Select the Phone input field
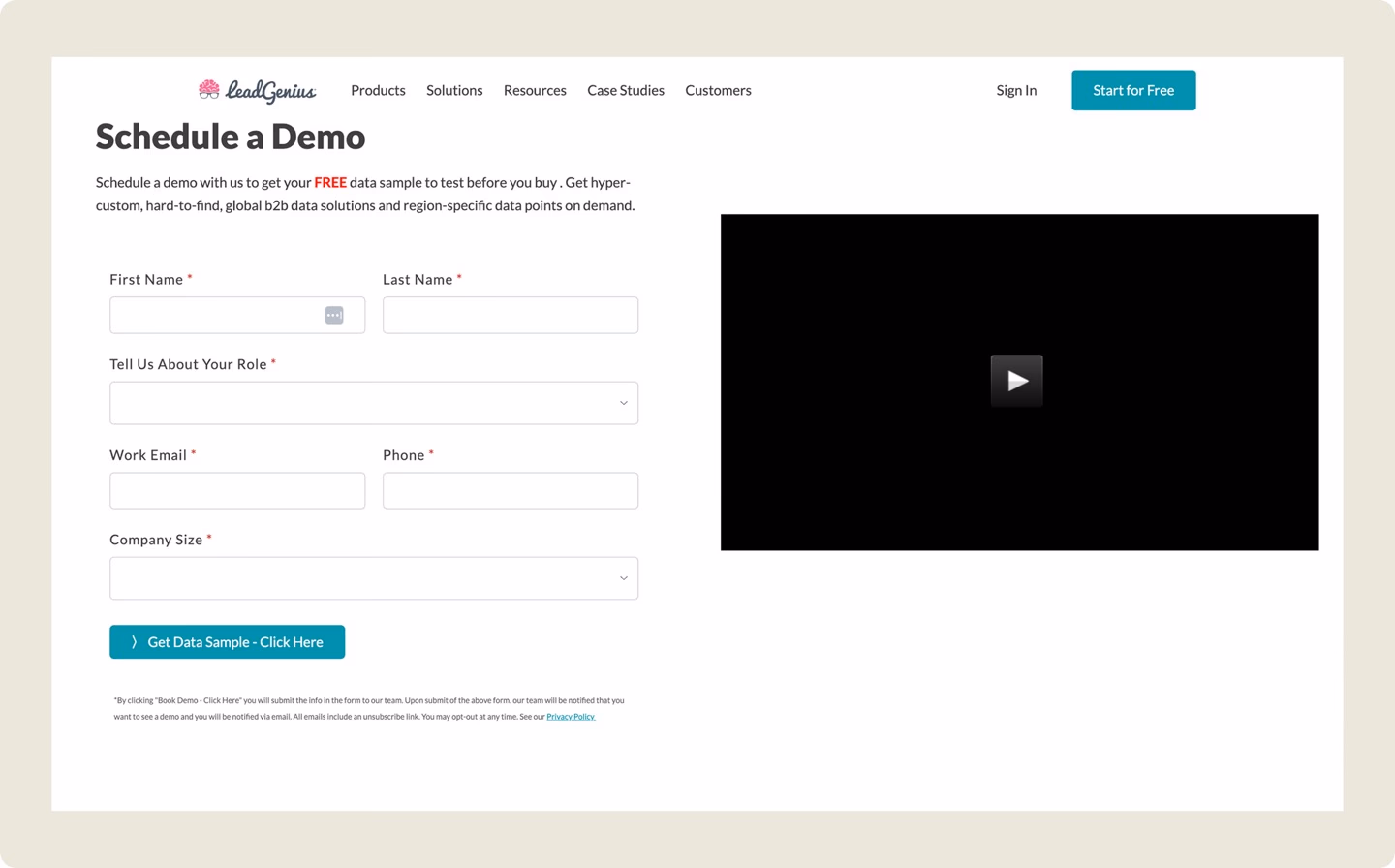 [x=511, y=490]
